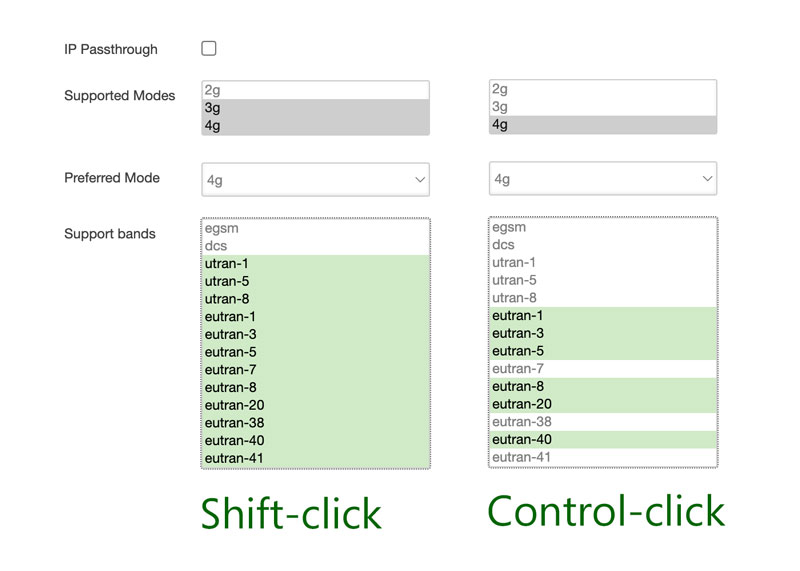The image size is (800, 571).
Task: Click the chevron arrow on left 4g dropdown
Action: coord(420,180)
